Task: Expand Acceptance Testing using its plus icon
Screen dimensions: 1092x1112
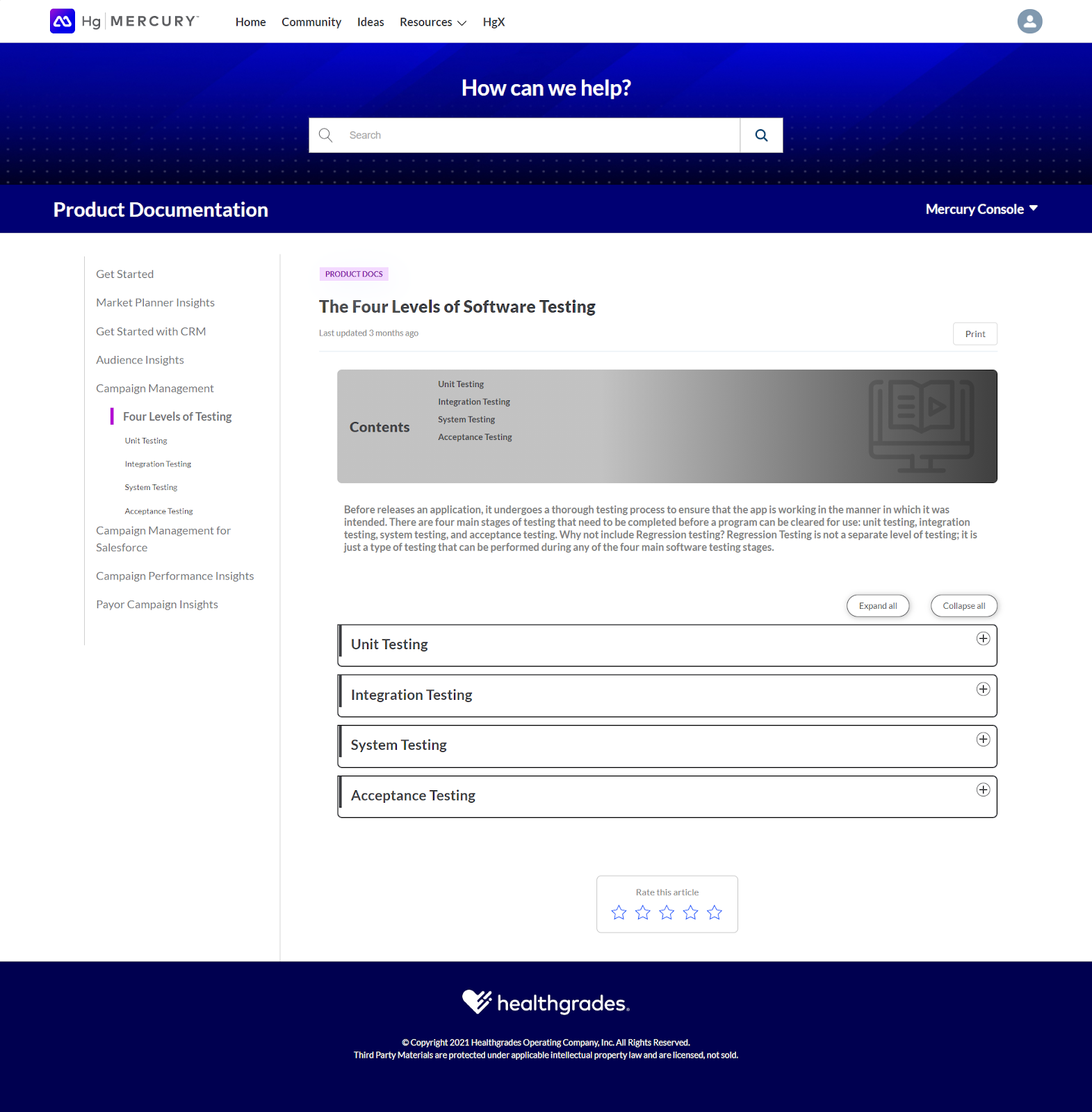Action: 983,790
